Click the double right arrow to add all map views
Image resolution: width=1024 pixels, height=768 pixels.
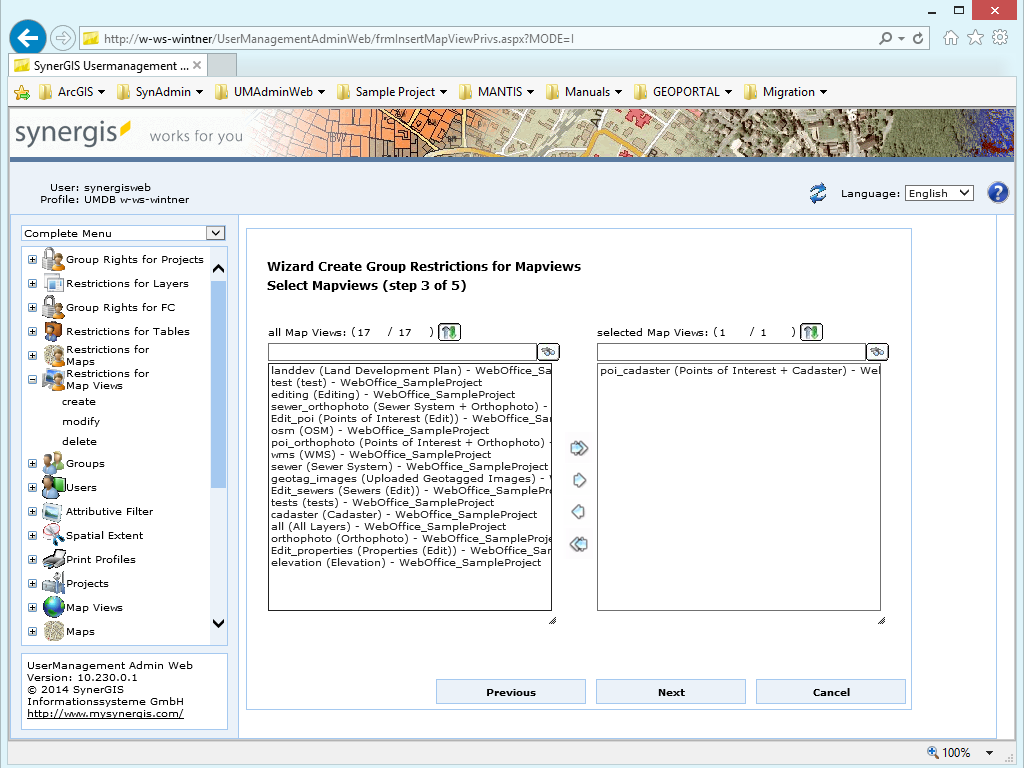(578, 448)
